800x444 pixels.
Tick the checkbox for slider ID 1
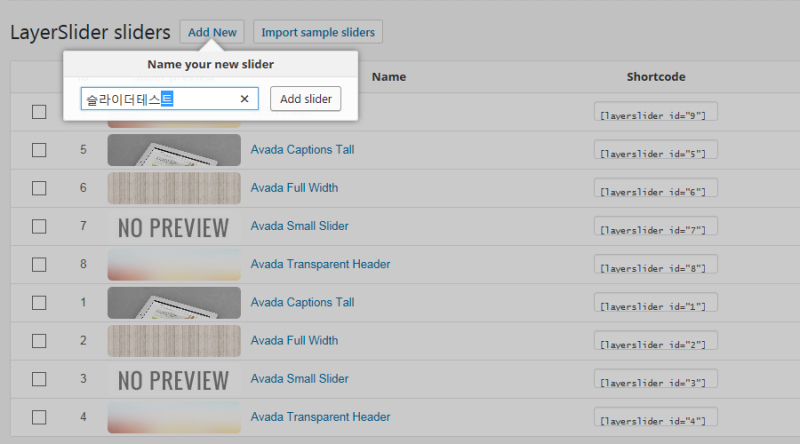39,302
